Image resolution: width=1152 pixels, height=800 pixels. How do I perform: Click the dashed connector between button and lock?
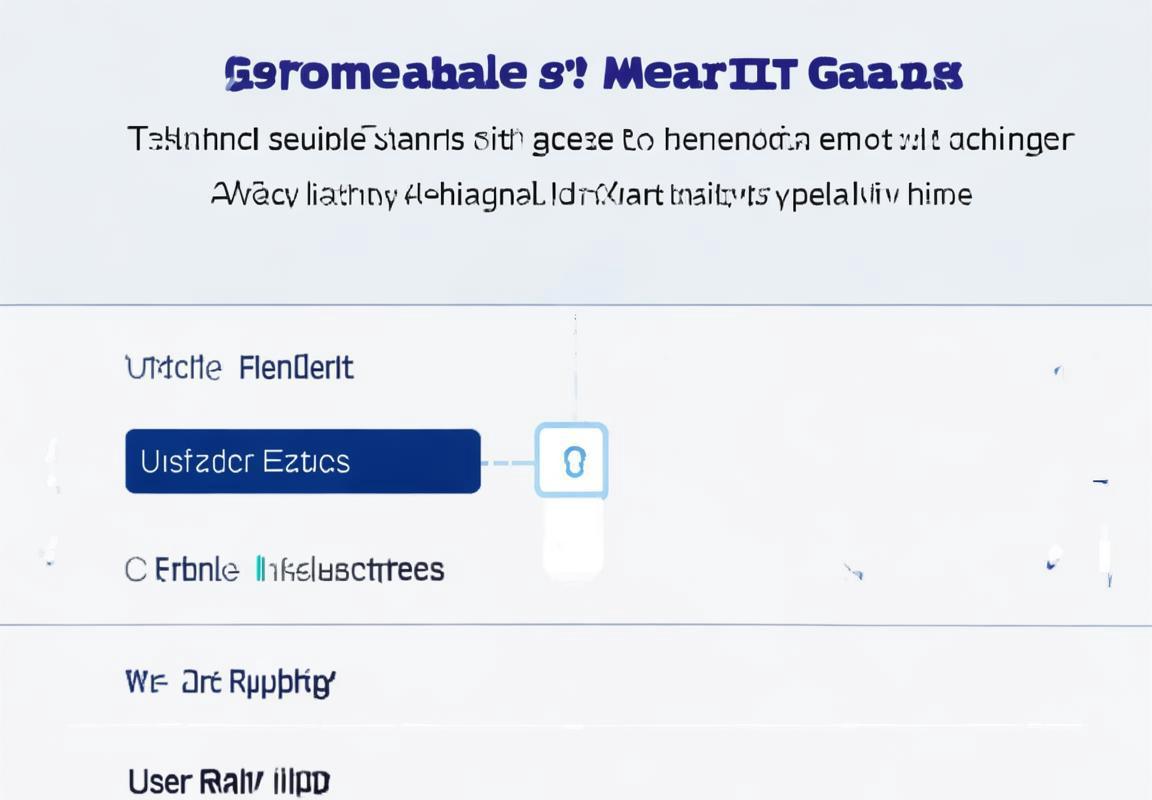[508, 463]
